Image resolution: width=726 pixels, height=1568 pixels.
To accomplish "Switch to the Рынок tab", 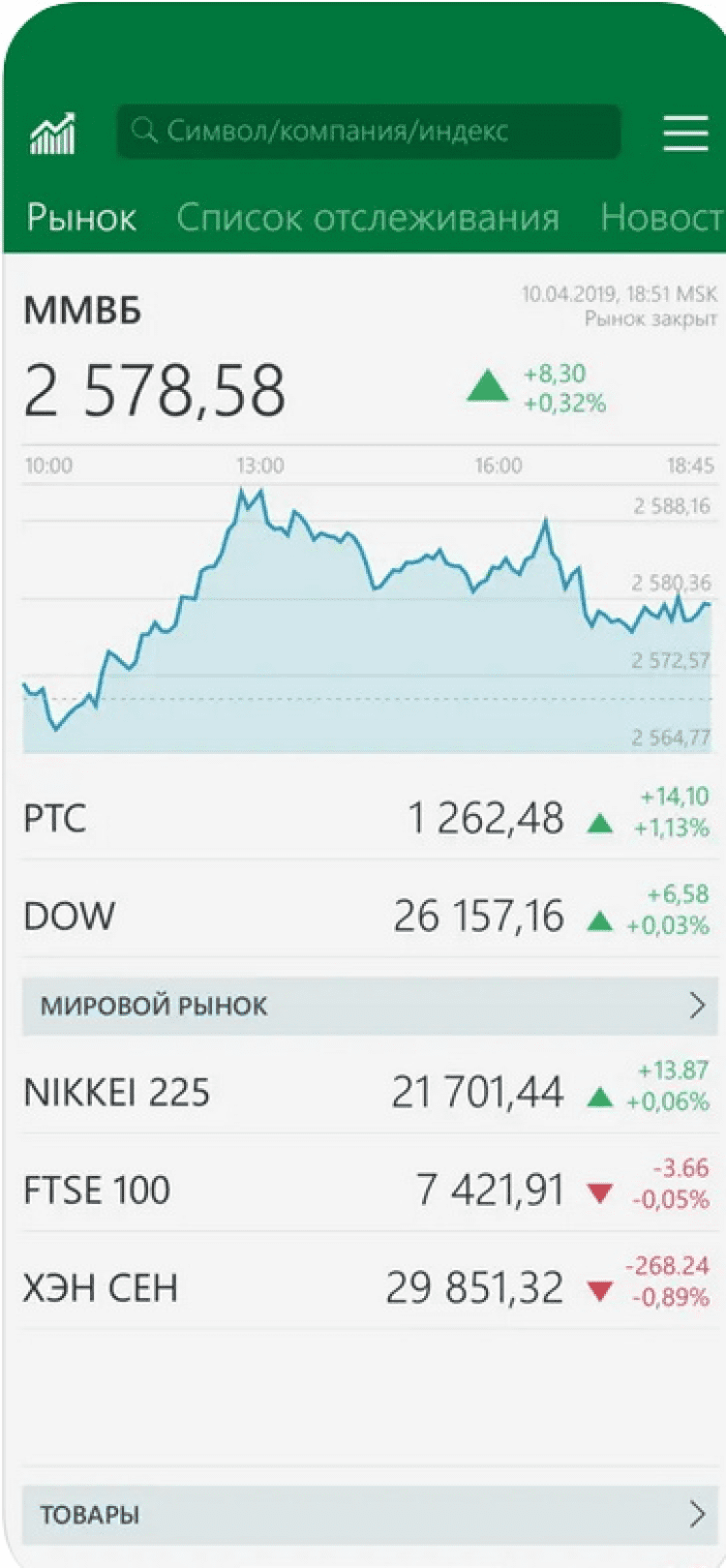I will click(x=81, y=219).
